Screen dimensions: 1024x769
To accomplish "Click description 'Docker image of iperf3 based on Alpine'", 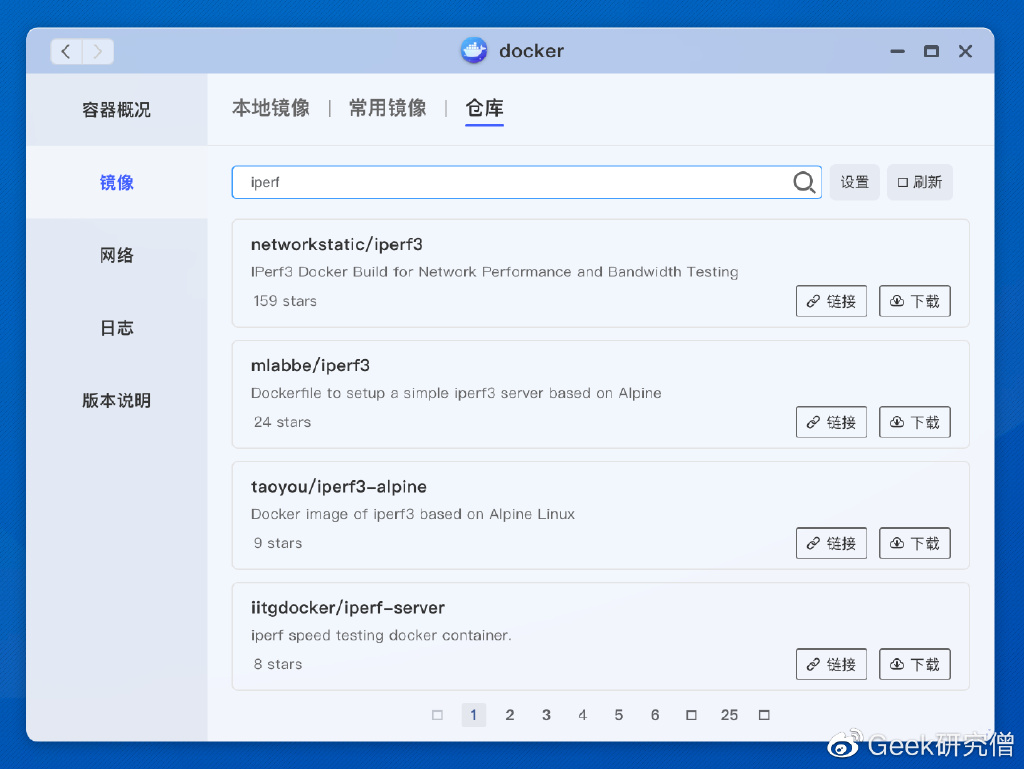I will pos(413,514).
